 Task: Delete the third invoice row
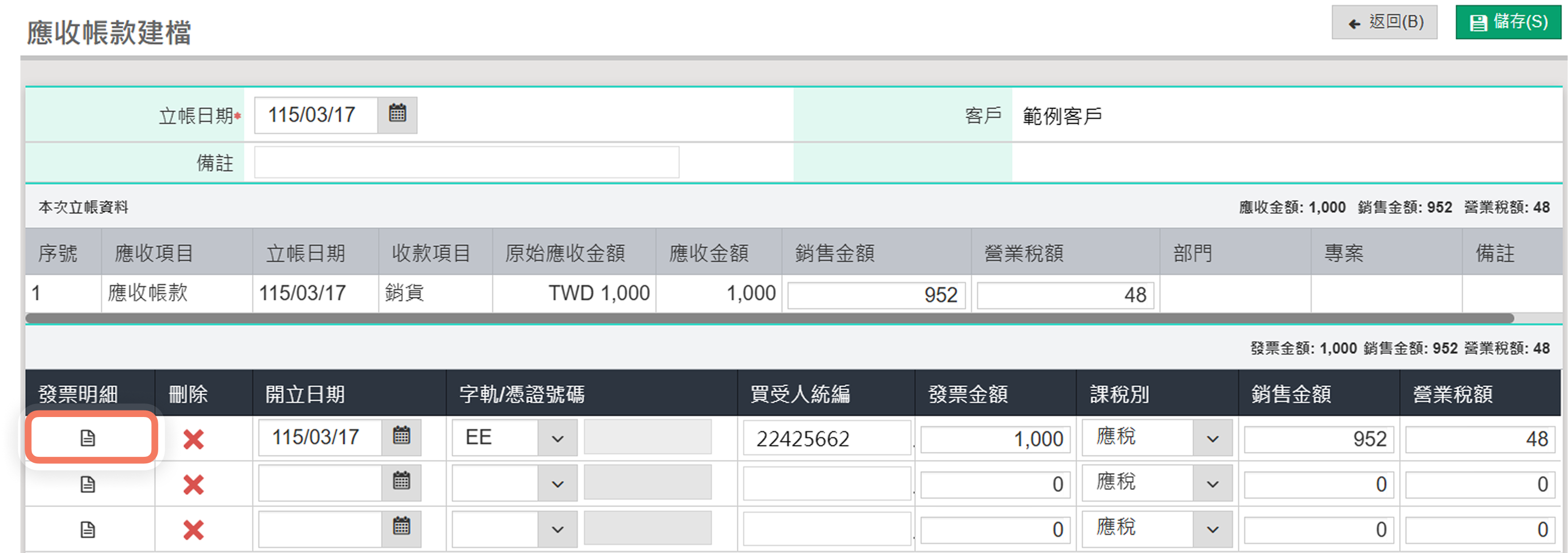(x=194, y=530)
